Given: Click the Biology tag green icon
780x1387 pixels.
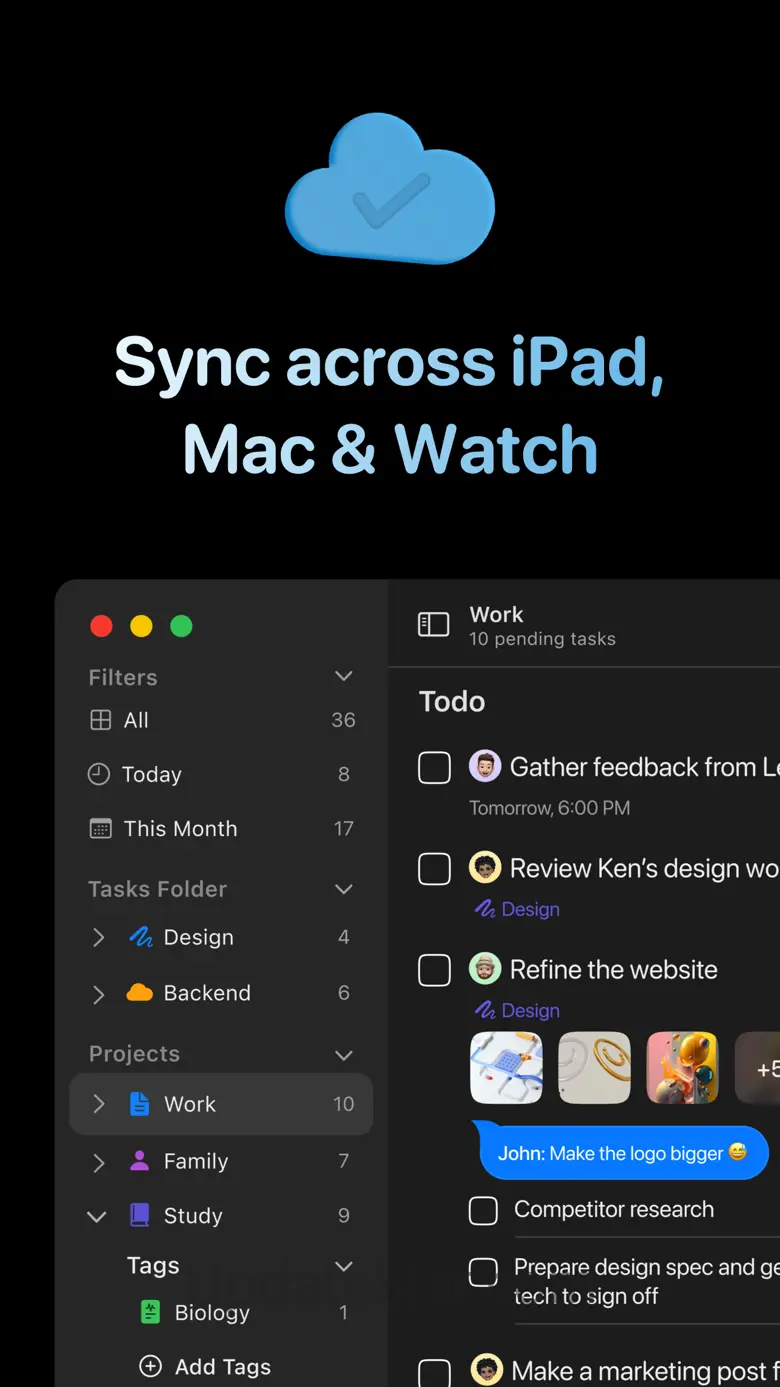Looking at the screenshot, I should (150, 1313).
